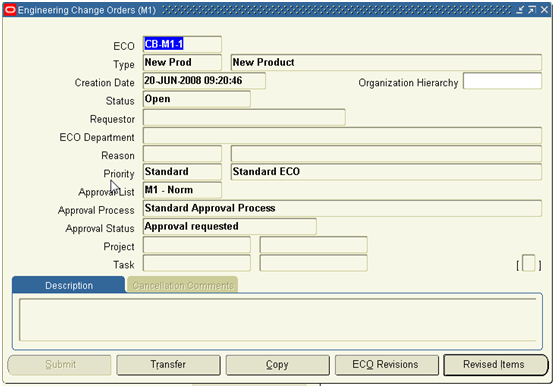Focus the ECO number field

coord(182,44)
